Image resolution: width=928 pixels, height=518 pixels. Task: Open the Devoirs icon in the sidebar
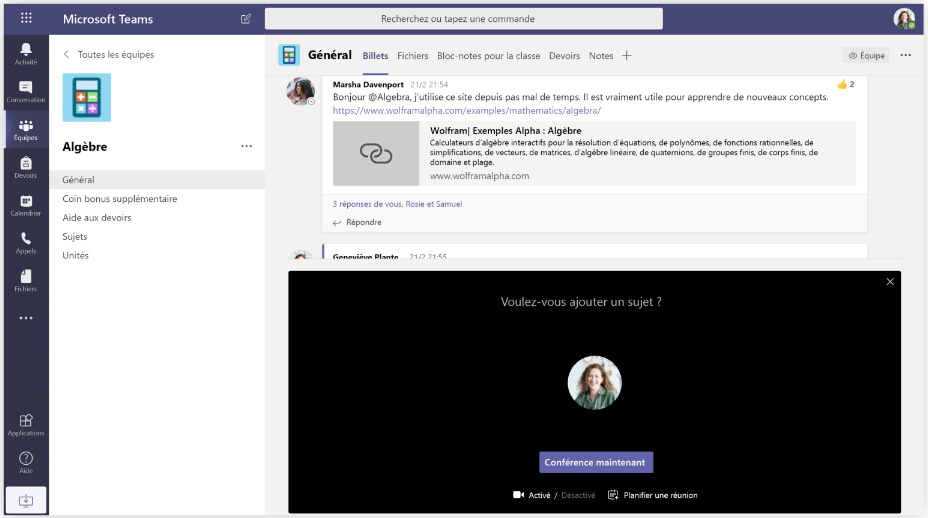(x=25, y=167)
